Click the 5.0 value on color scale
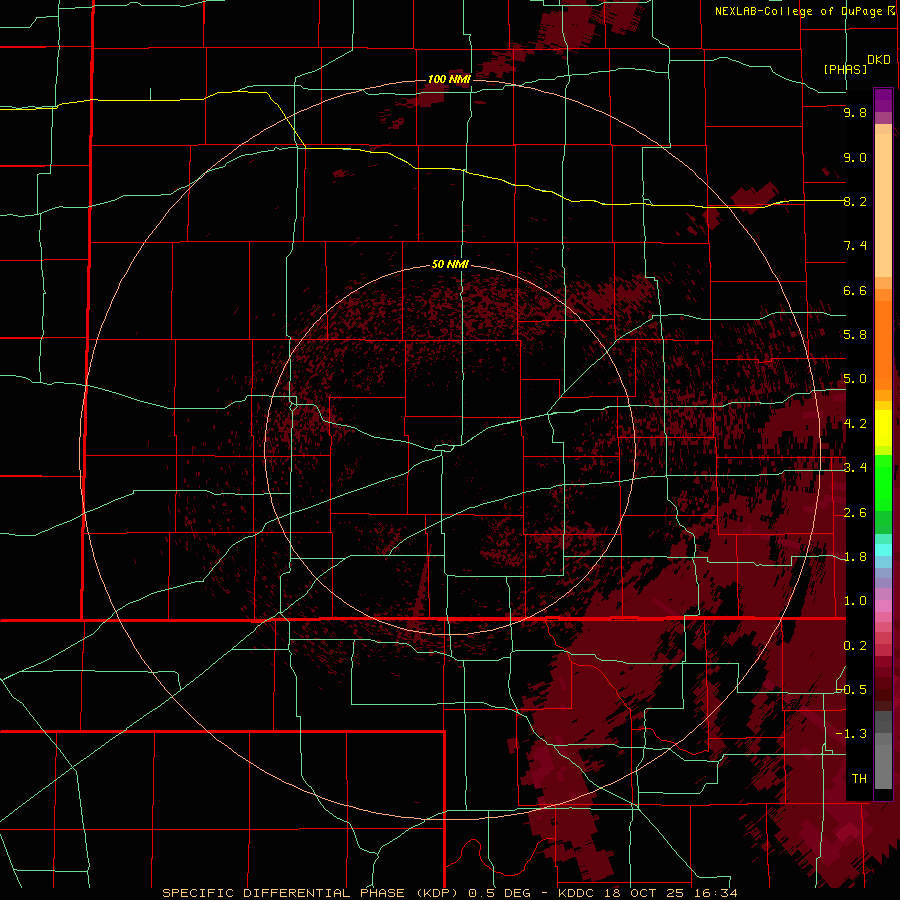The image size is (900, 900). pyautogui.click(x=855, y=379)
